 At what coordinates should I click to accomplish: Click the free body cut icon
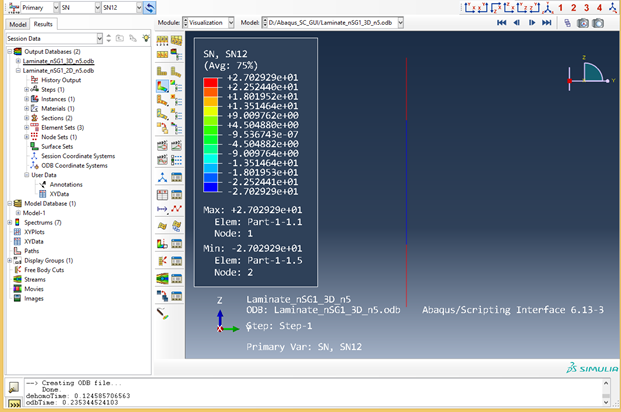click(x=162, y=261)
